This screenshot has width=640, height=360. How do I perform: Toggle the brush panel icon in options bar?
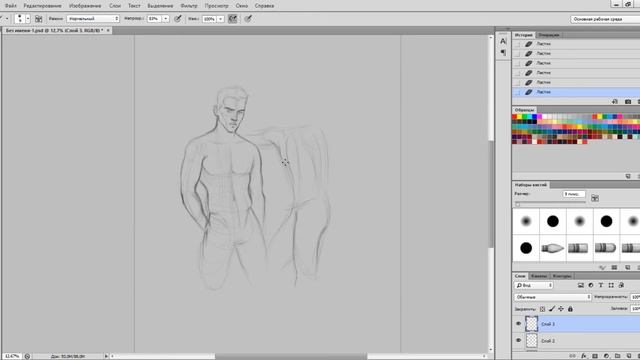(x=38, y=19)
